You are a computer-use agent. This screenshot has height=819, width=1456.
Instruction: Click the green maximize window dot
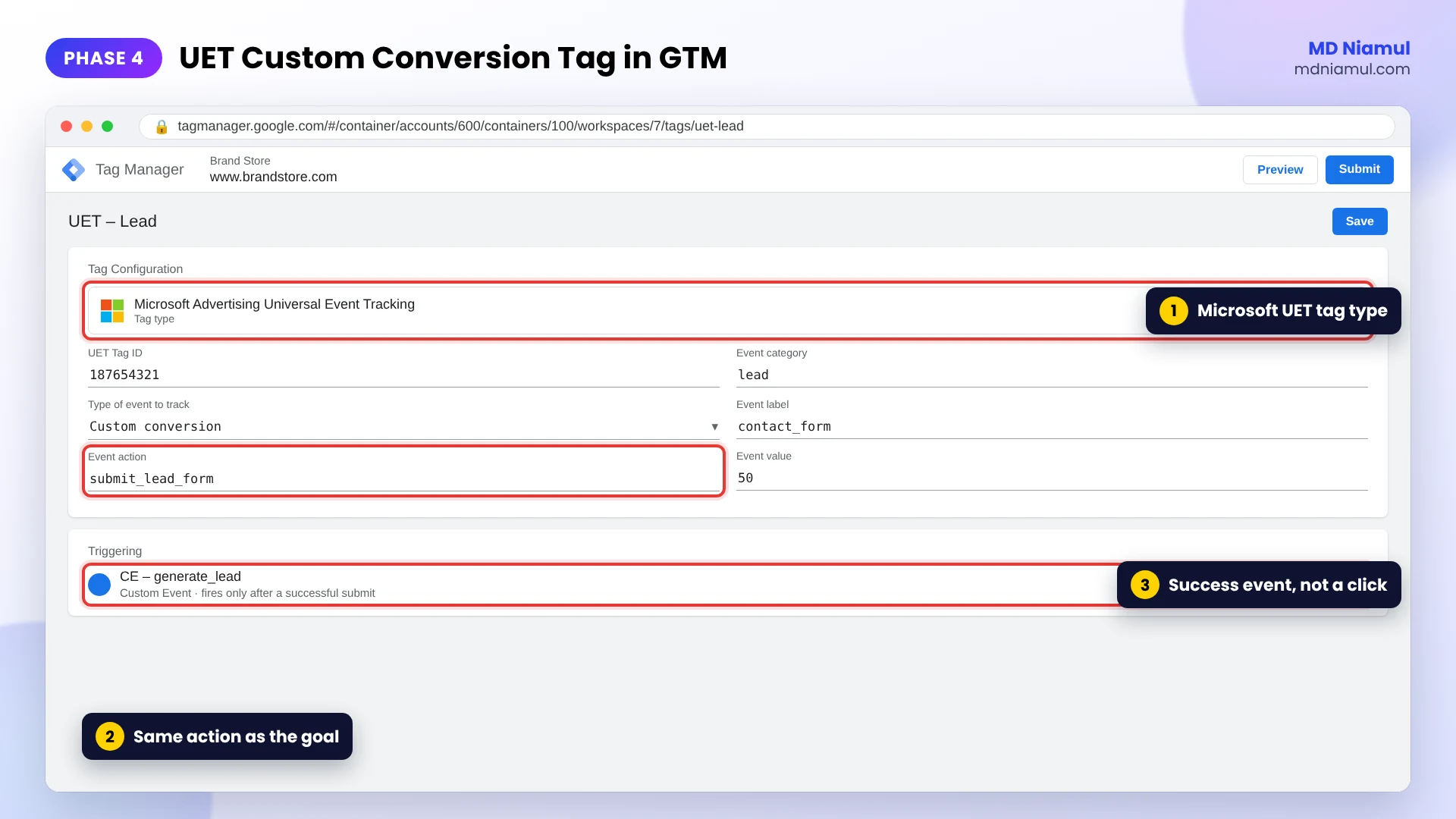point(108,127)
